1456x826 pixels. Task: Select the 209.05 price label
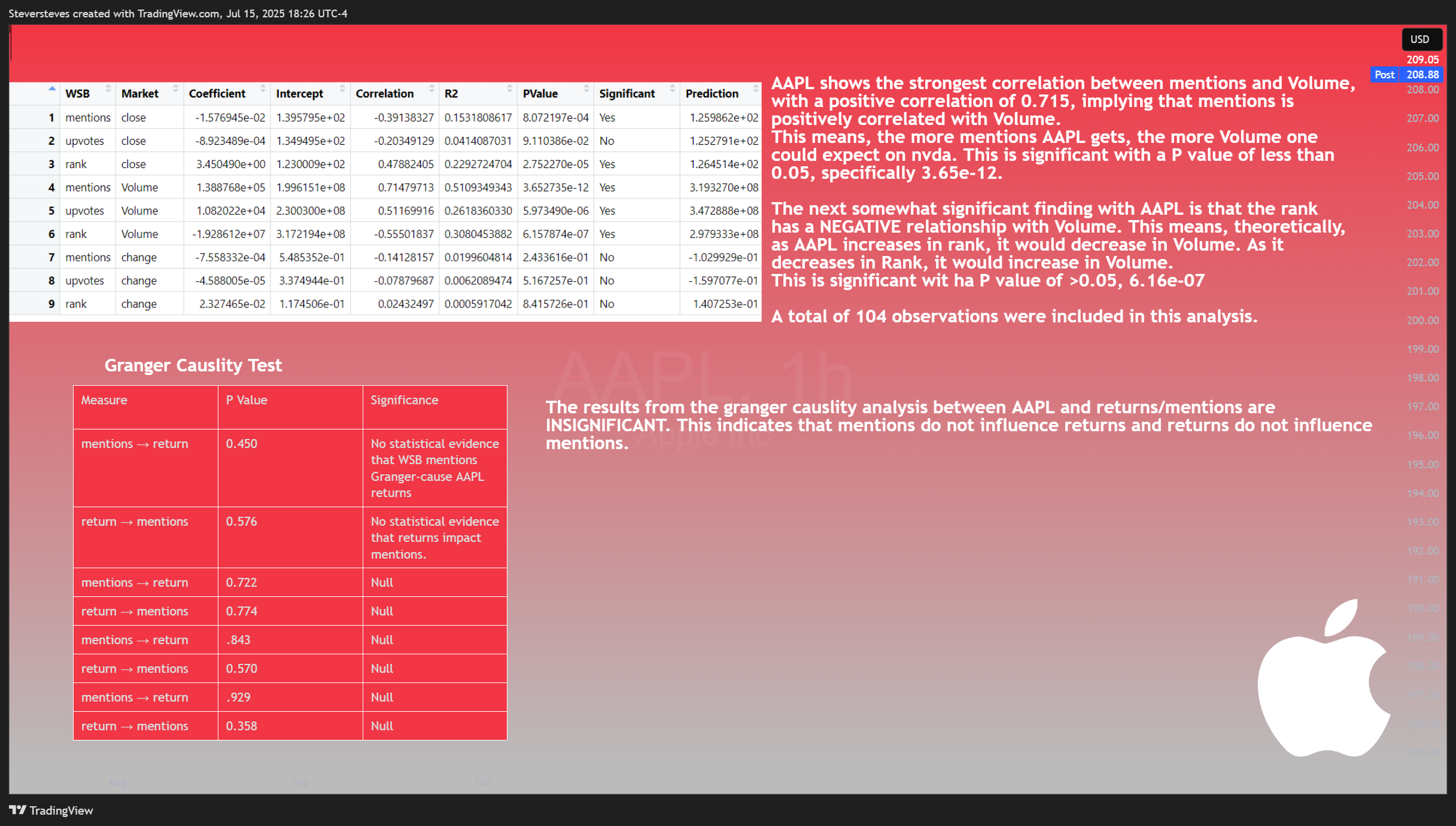tap(1422, 60)
